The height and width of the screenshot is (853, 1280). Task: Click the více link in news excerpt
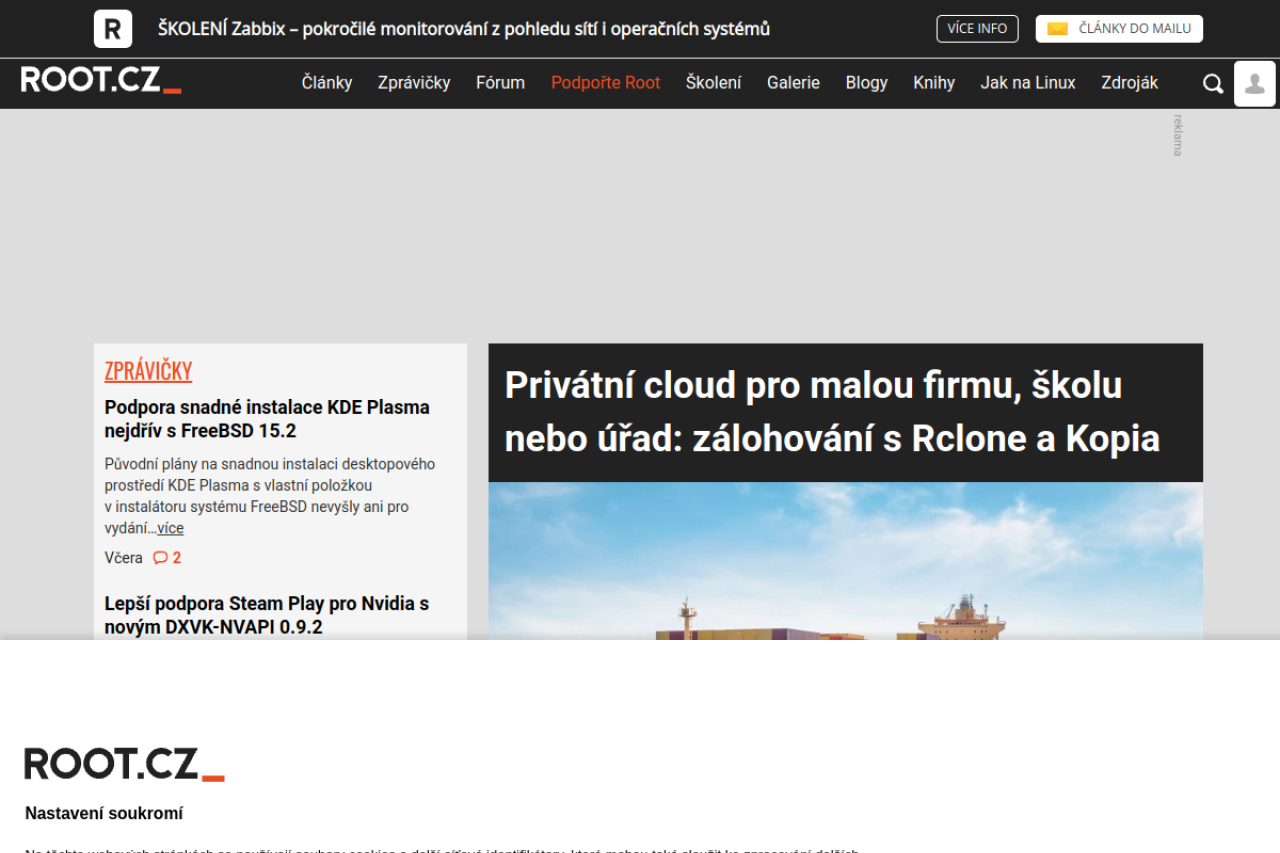click(170, 528)
